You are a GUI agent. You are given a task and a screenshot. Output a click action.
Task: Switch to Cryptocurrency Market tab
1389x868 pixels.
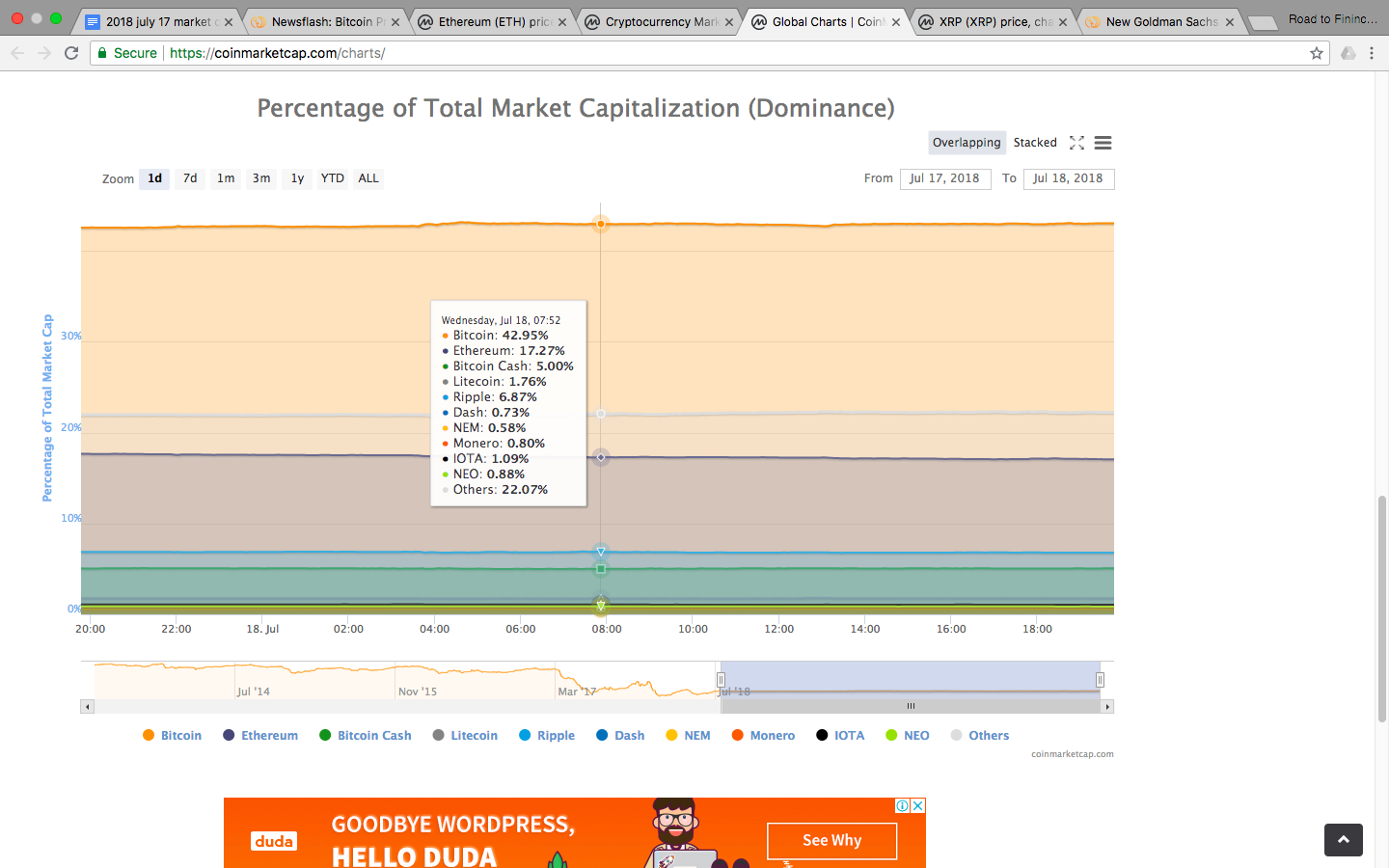(662, 22)
